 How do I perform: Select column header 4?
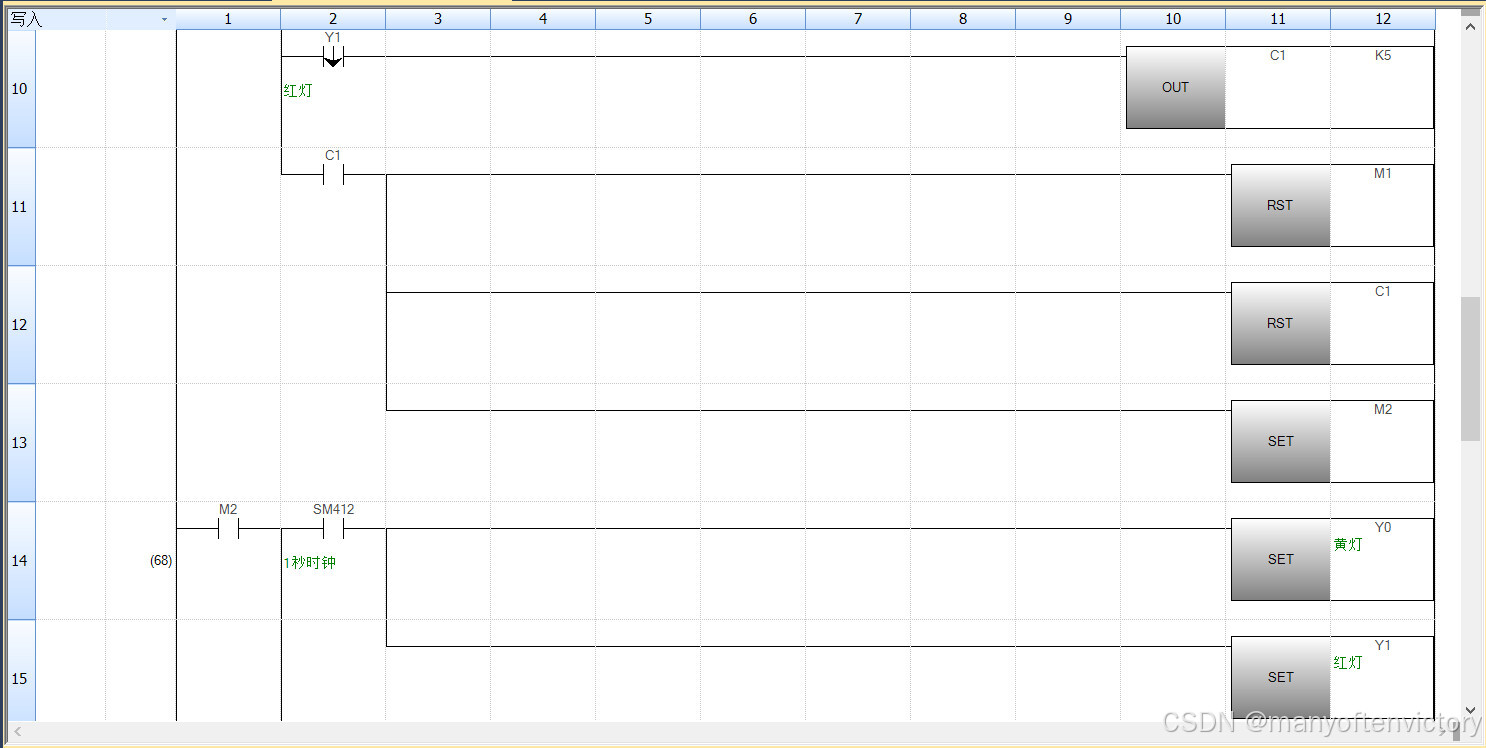point(543,19)
